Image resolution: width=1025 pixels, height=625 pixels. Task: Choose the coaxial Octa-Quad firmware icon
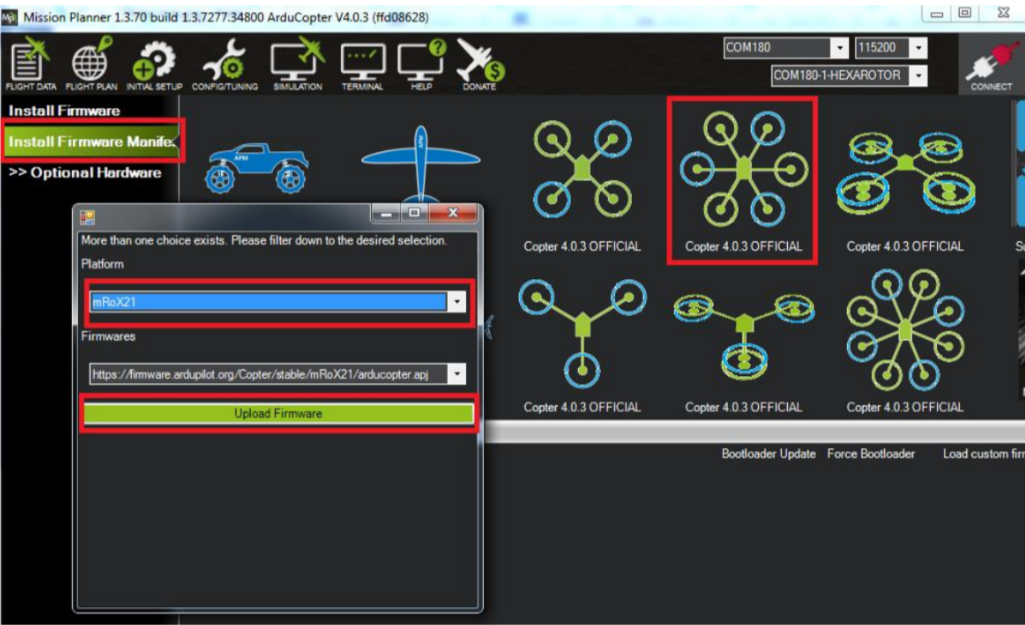pos(905,173)
